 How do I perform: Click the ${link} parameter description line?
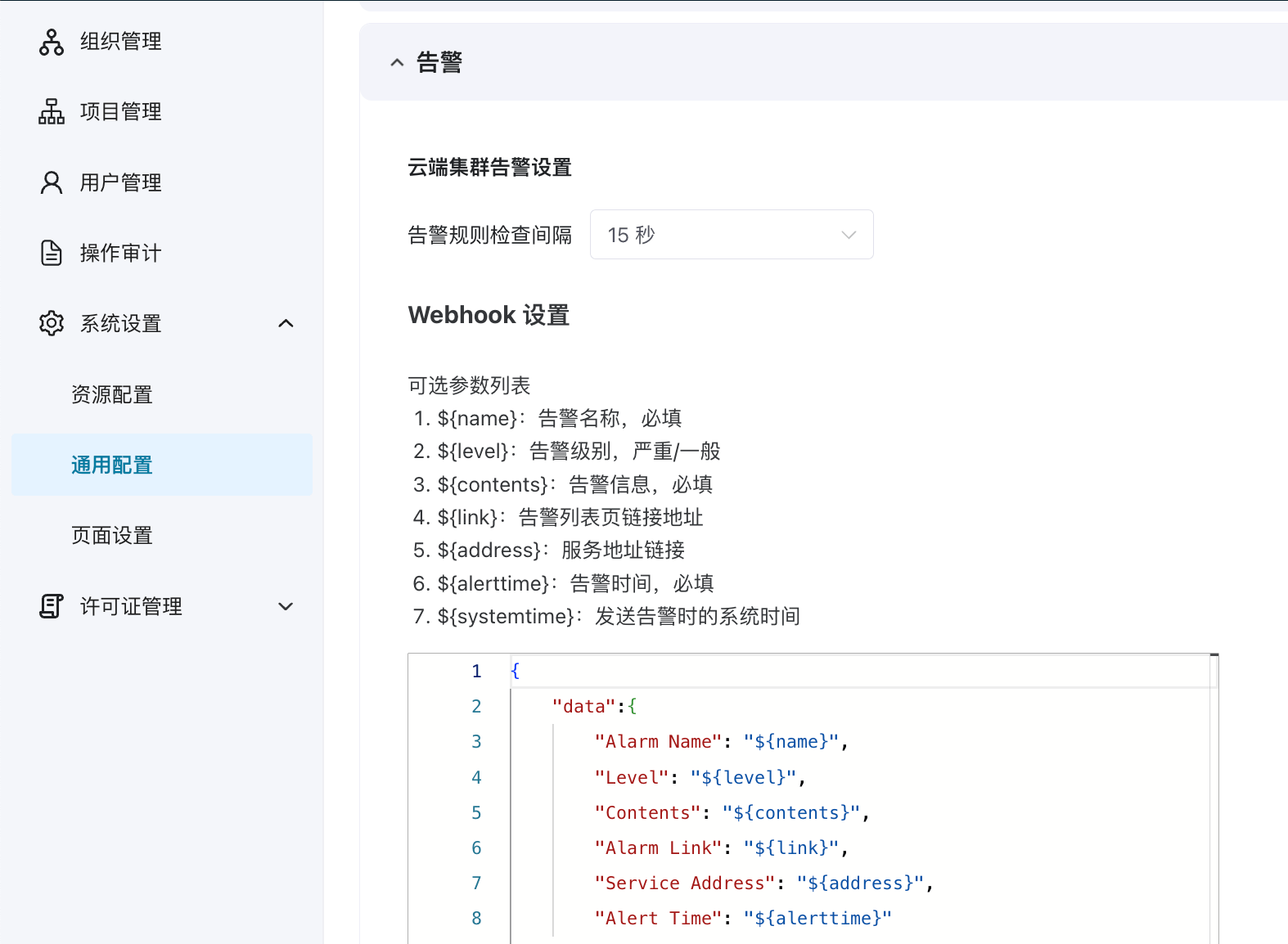click(x=558, y=517)
